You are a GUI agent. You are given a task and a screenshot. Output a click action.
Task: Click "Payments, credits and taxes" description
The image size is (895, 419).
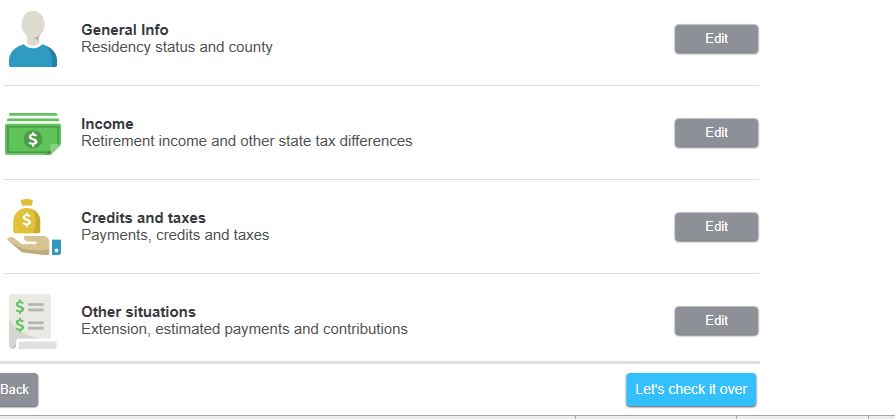click(x=175, y=235)
